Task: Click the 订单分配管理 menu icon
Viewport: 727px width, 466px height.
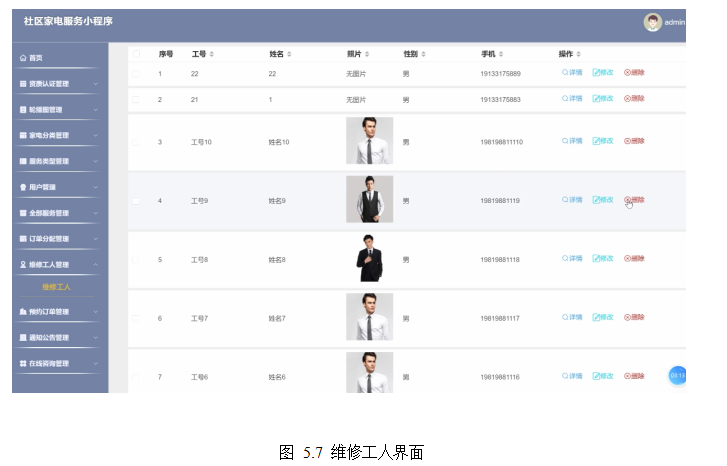Action: (23, 239)
